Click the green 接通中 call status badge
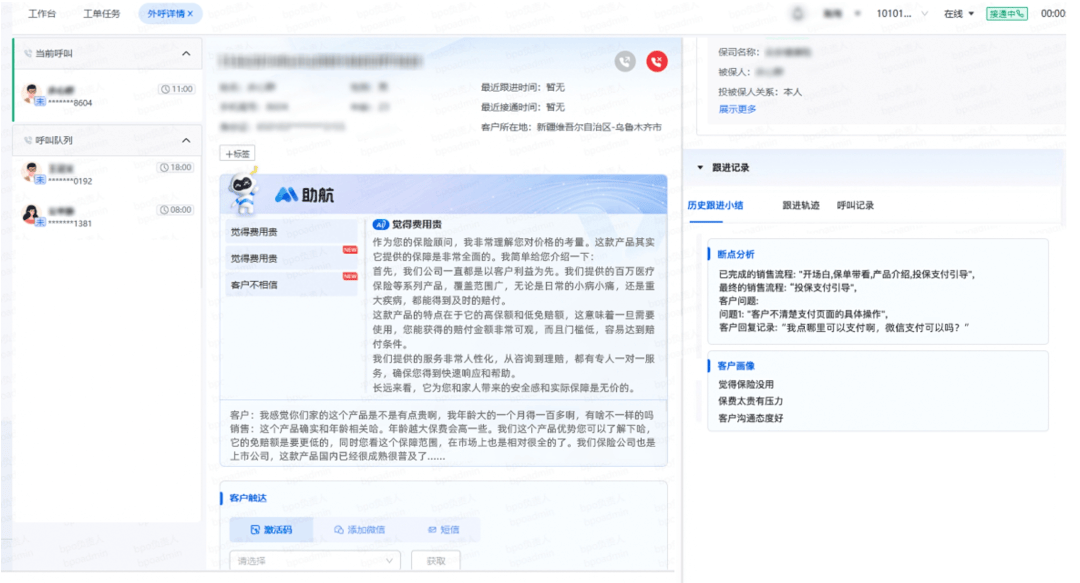1080x583 pixels. 1005,14
